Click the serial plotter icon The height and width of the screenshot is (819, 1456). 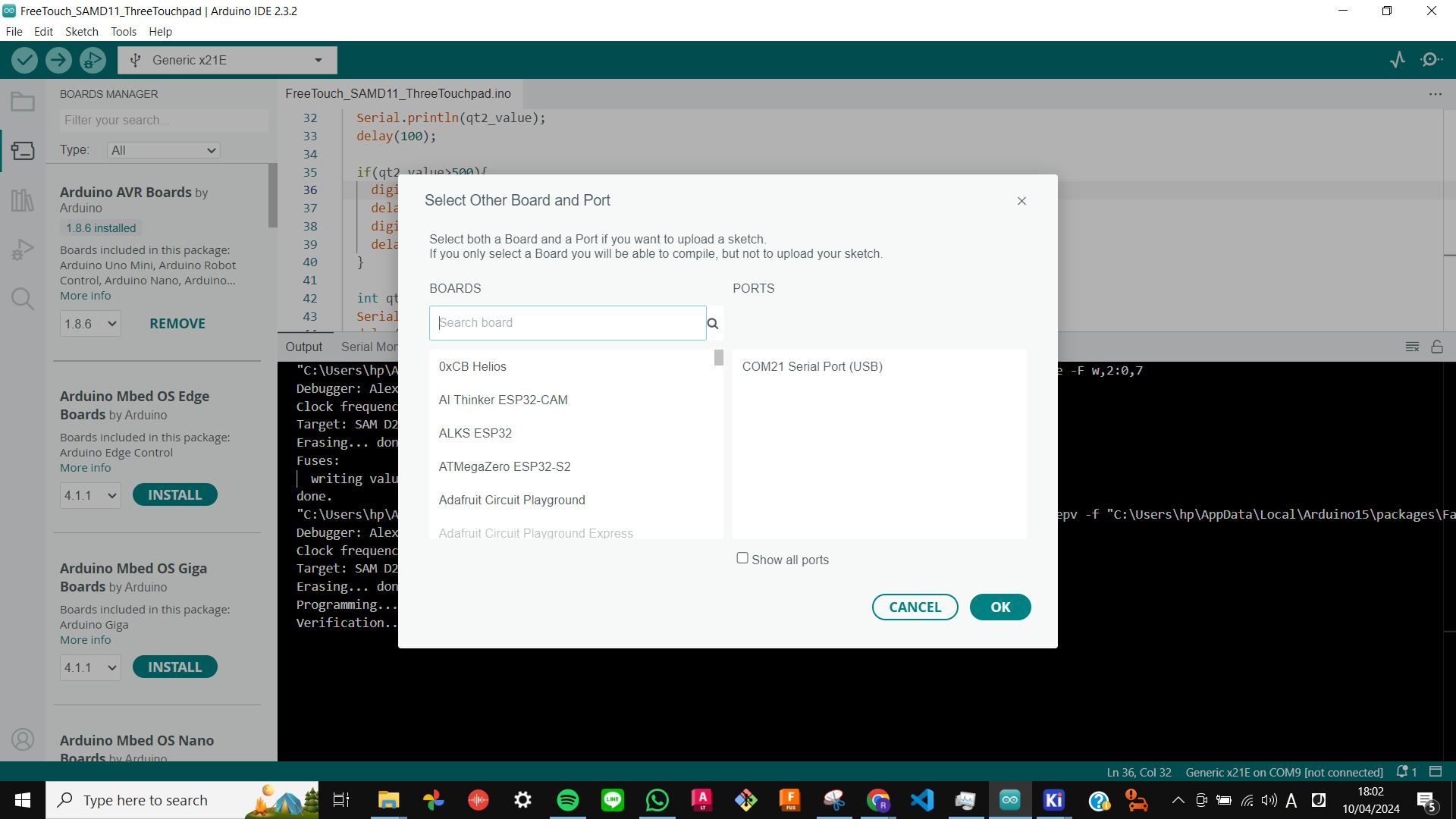(x=1398, y=60)
